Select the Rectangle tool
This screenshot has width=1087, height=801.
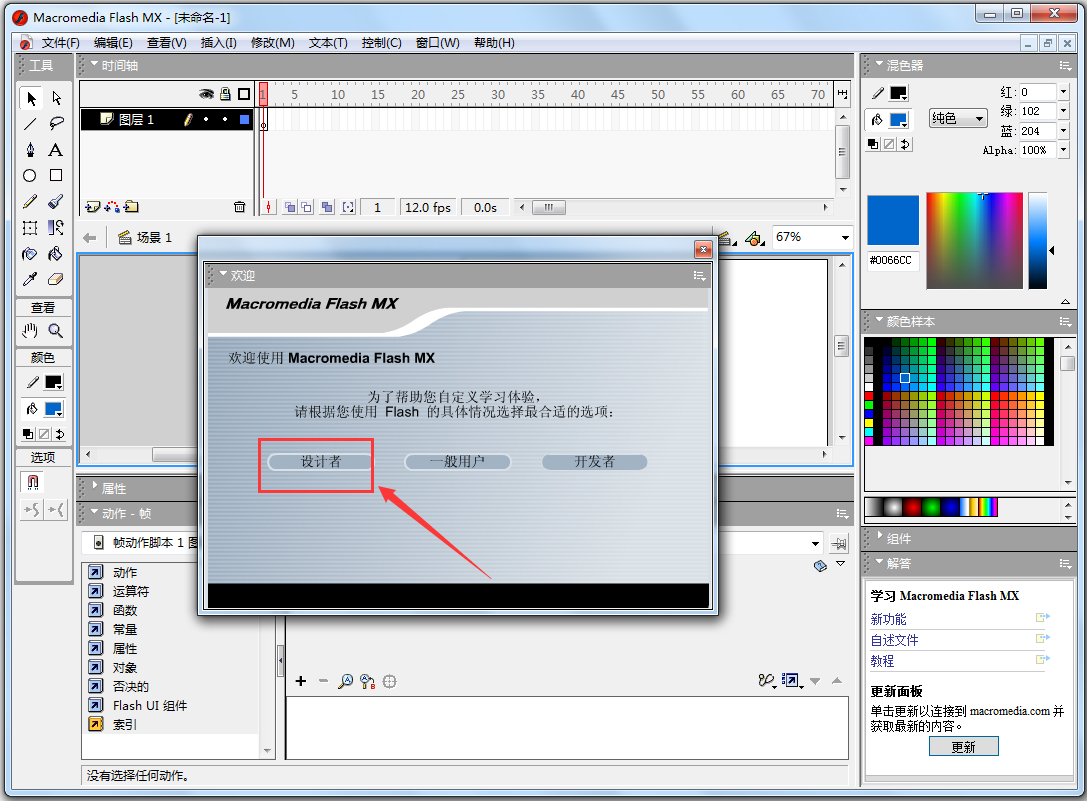click(x=56, y=175)
